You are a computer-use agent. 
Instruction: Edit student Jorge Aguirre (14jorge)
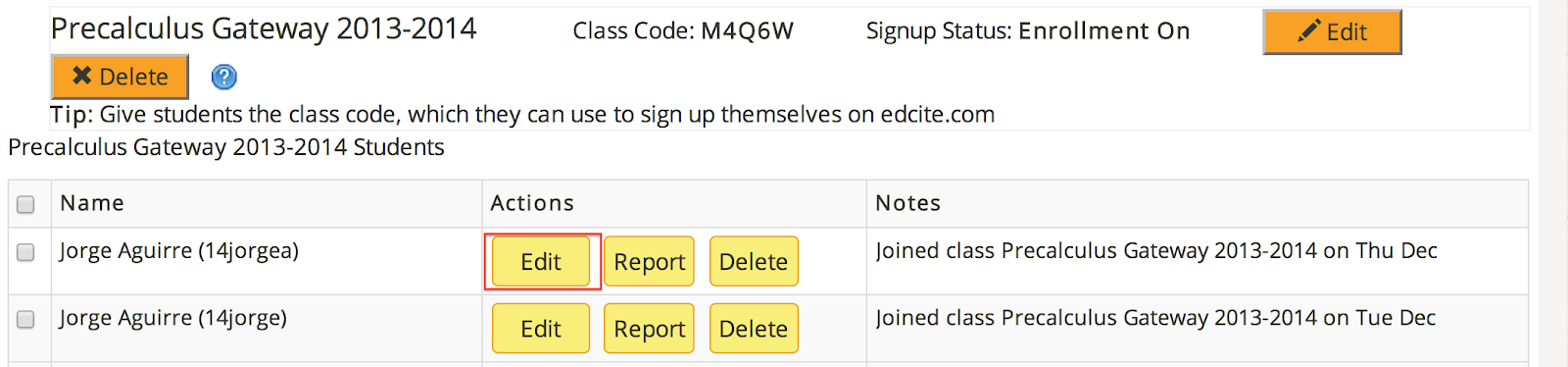[541, 329]
